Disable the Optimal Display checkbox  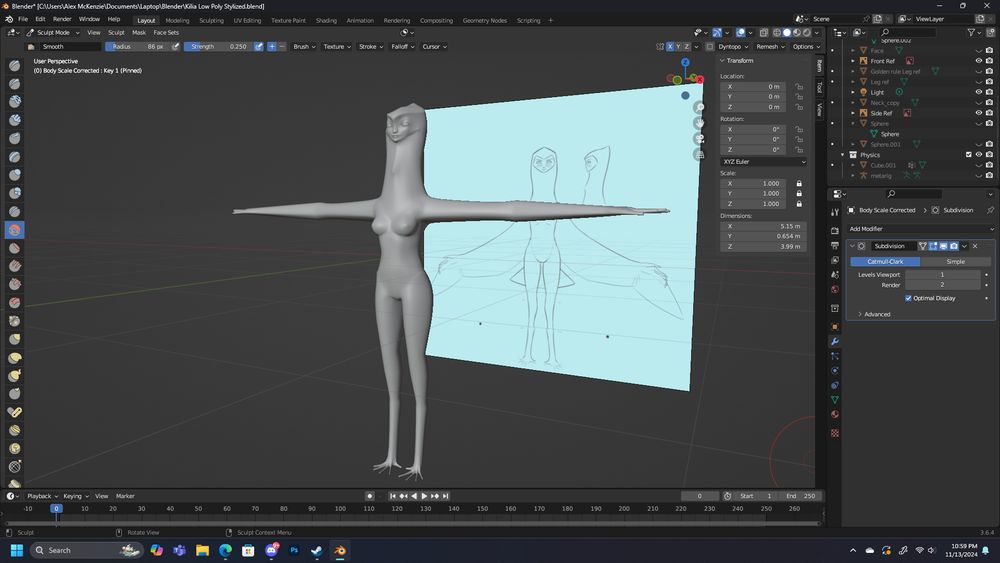[x=908, y=298]
